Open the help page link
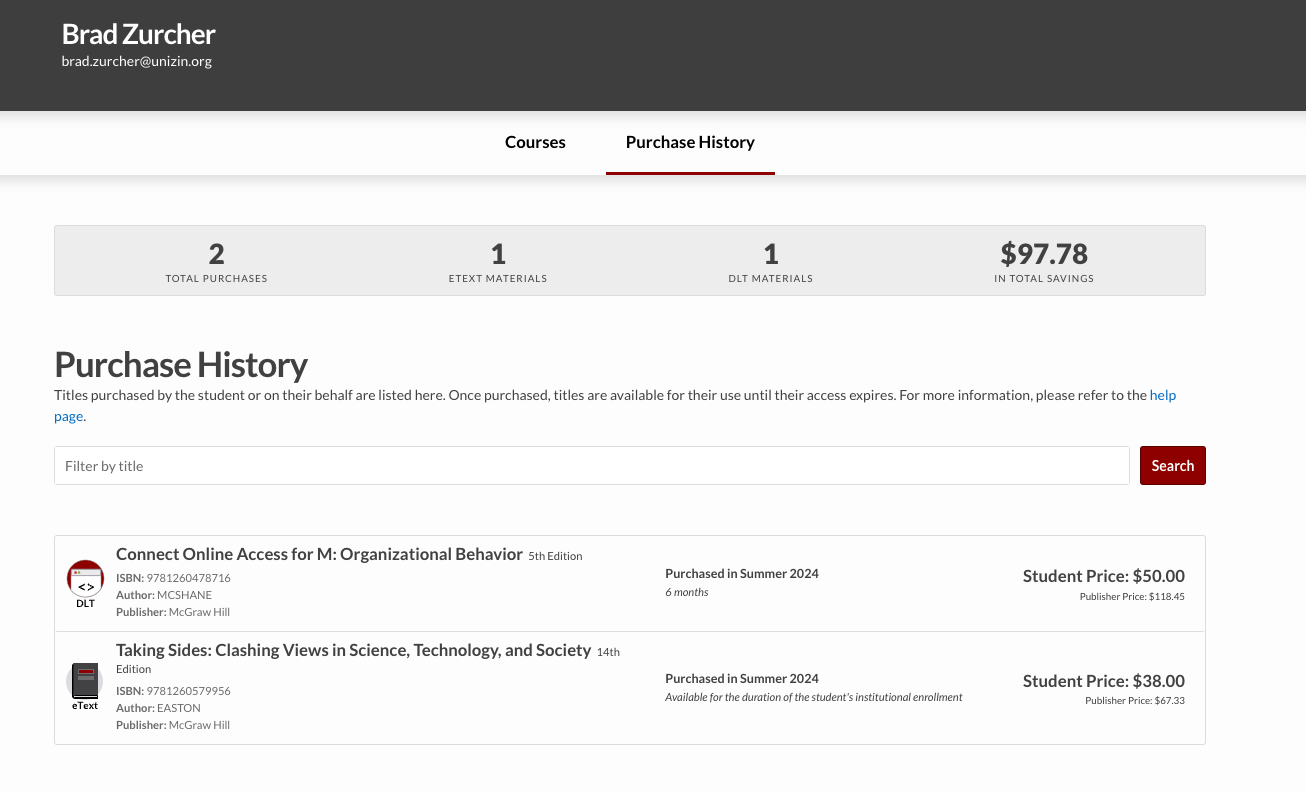Viewport: 1306px width, 793px height. coord(1162,395)
